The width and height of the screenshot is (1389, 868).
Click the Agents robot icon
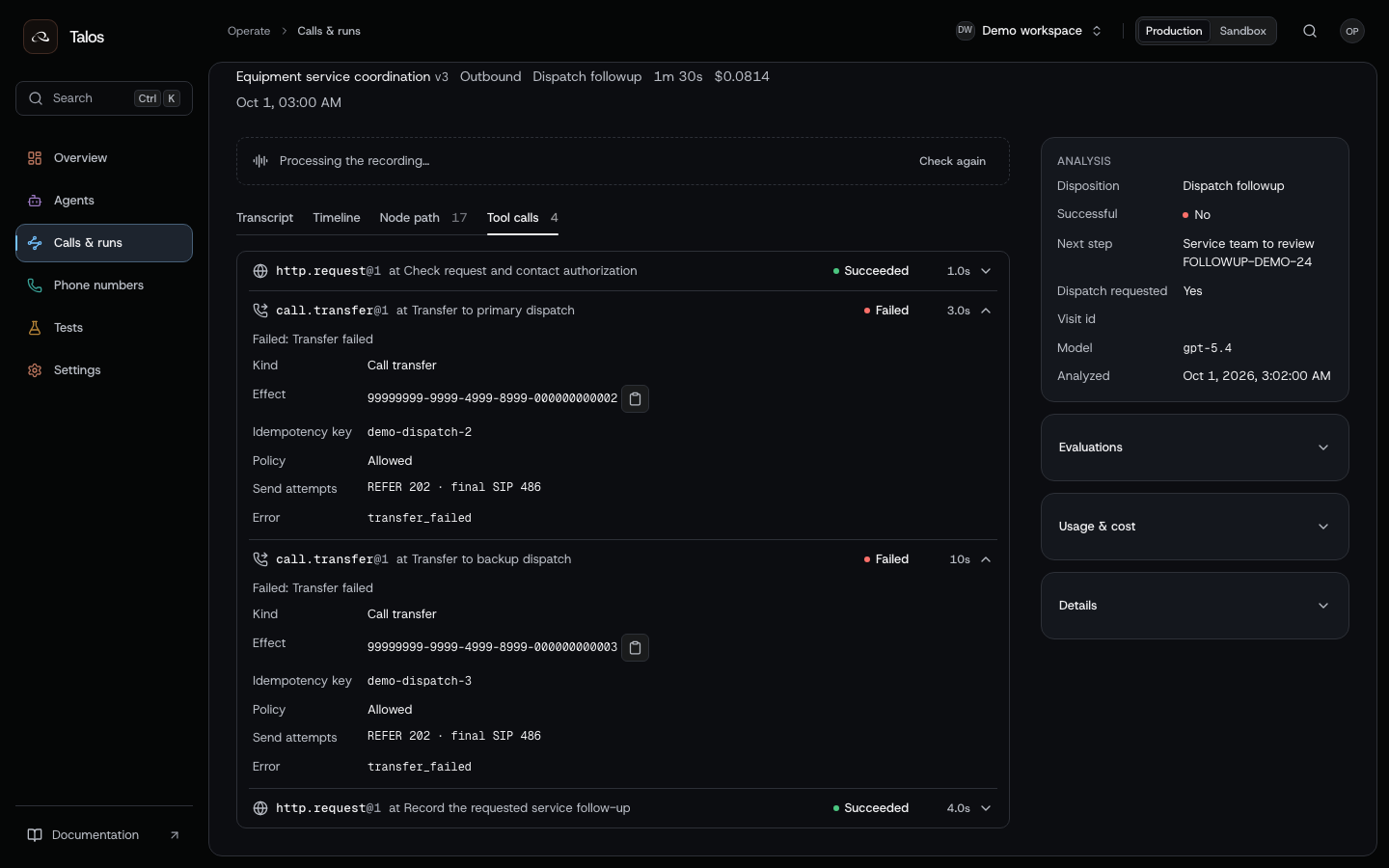[35, 201]
